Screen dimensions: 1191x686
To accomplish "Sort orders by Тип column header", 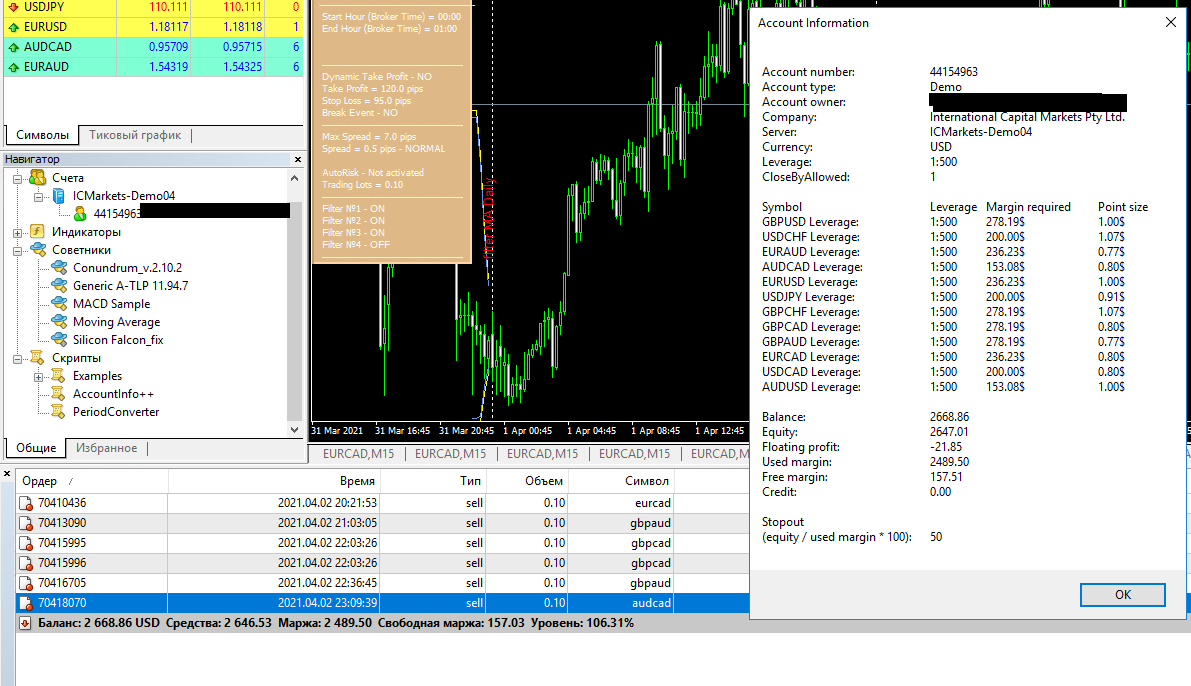I will (x=434, y=481).
